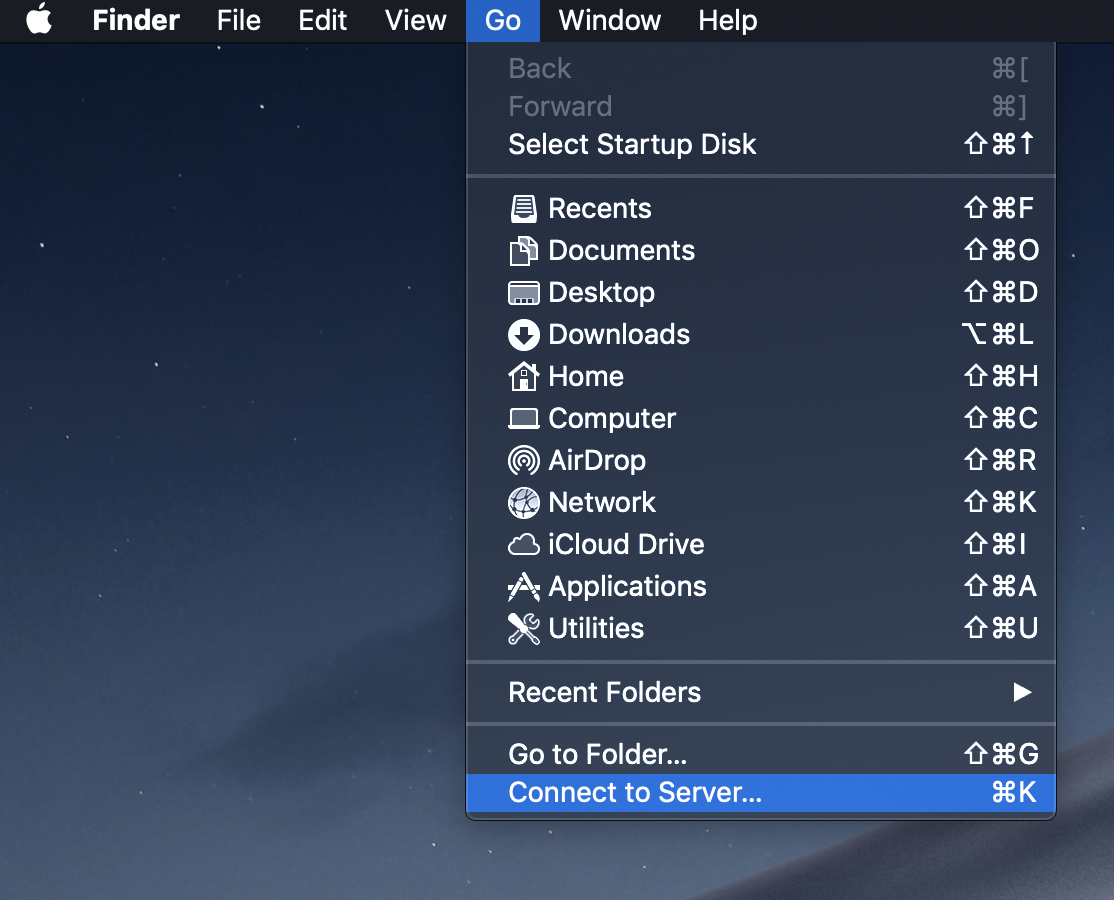This screenshot has width=1114, height=900.
Task: Click the ⇧⌘F shortcut beside Recents
Action: point(999,208)
